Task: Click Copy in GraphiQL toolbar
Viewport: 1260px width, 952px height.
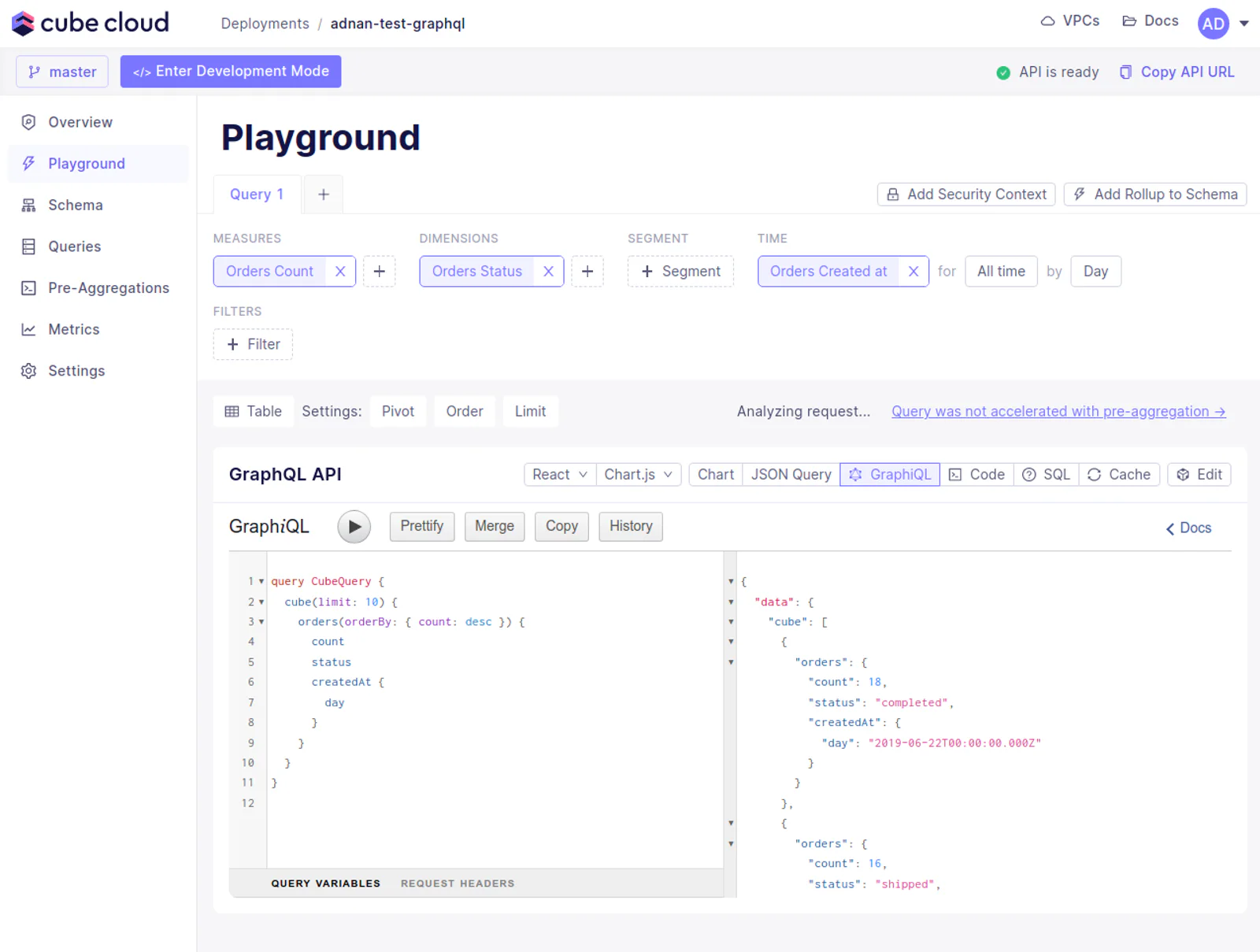Action: pos(561,527)
